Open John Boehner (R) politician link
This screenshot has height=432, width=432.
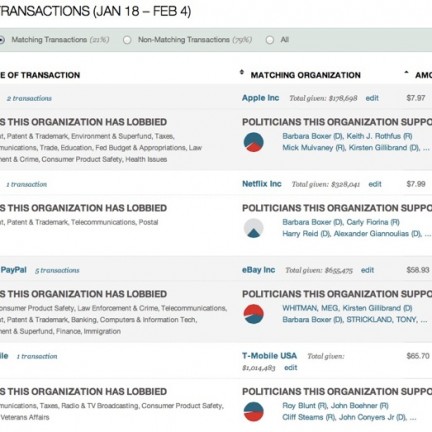pos(360,406)
